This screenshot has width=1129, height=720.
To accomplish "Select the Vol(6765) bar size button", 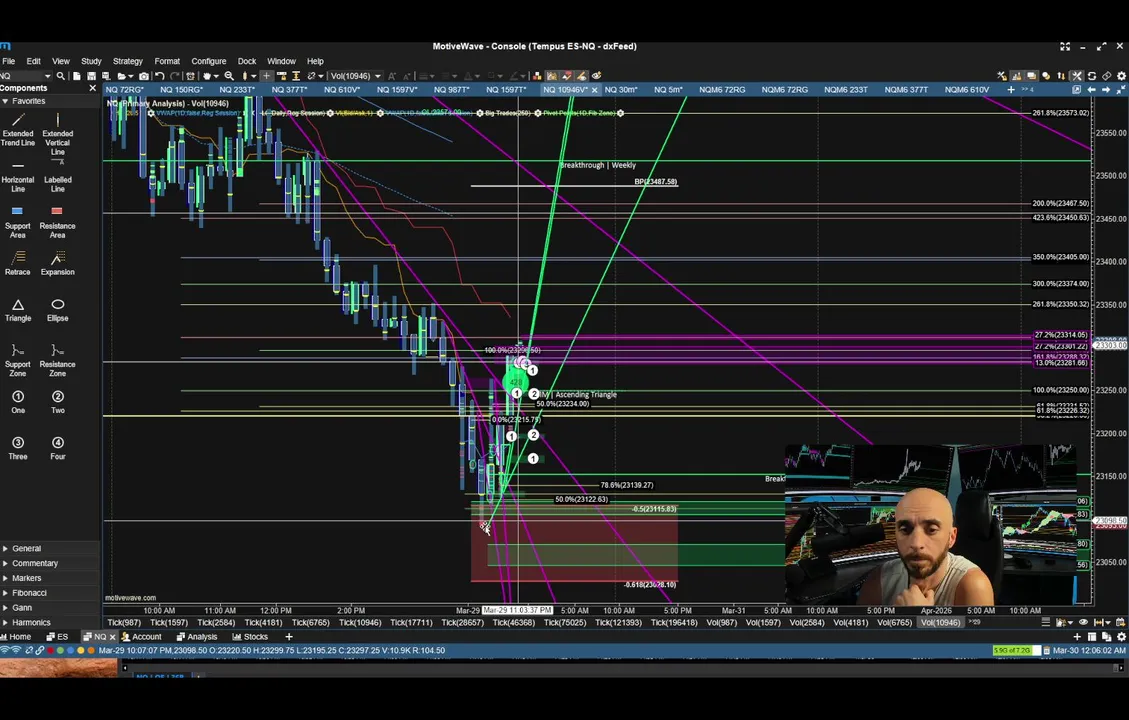I will 895,622.
